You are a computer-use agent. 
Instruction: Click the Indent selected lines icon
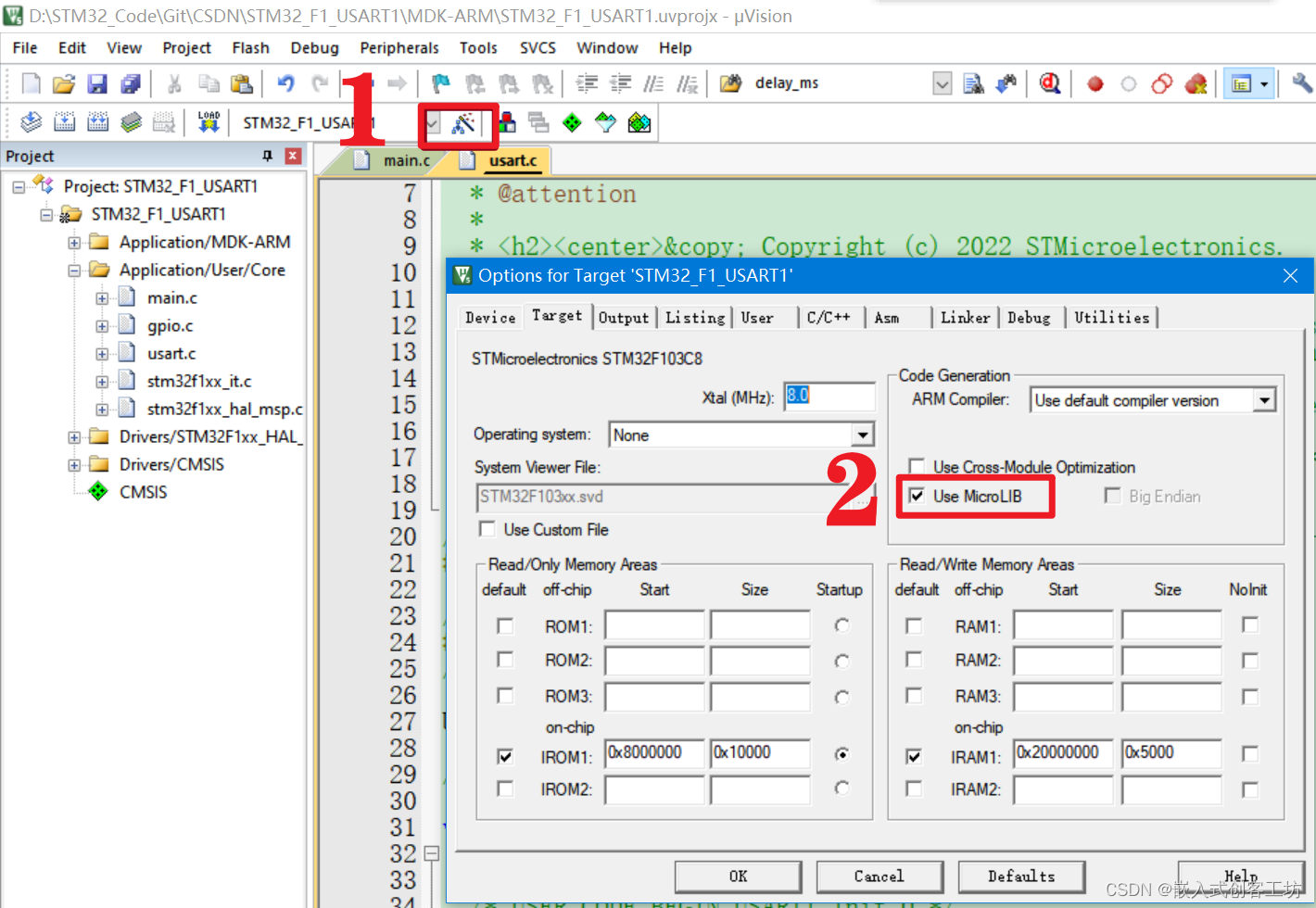[x=587, y=84]
